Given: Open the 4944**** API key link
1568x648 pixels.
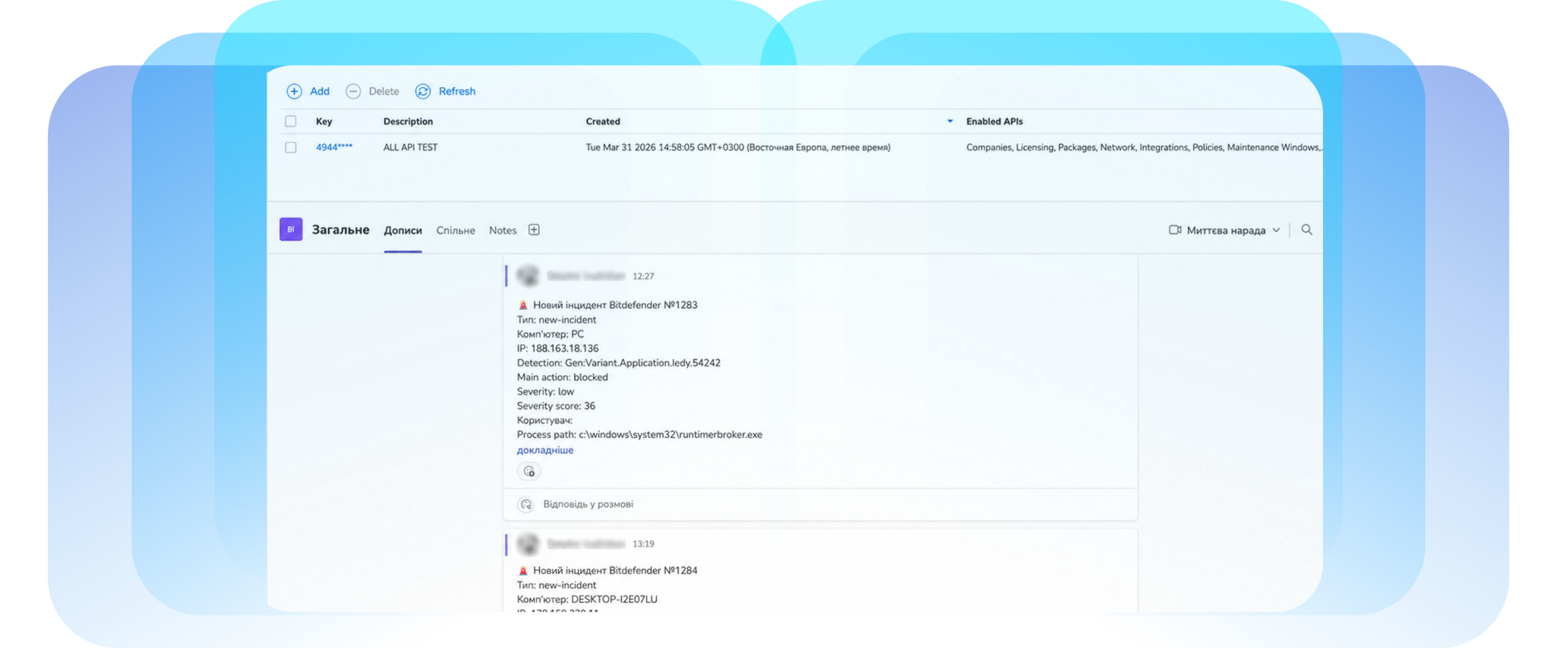Looking at the screenshot, I should tap(334, 147).
